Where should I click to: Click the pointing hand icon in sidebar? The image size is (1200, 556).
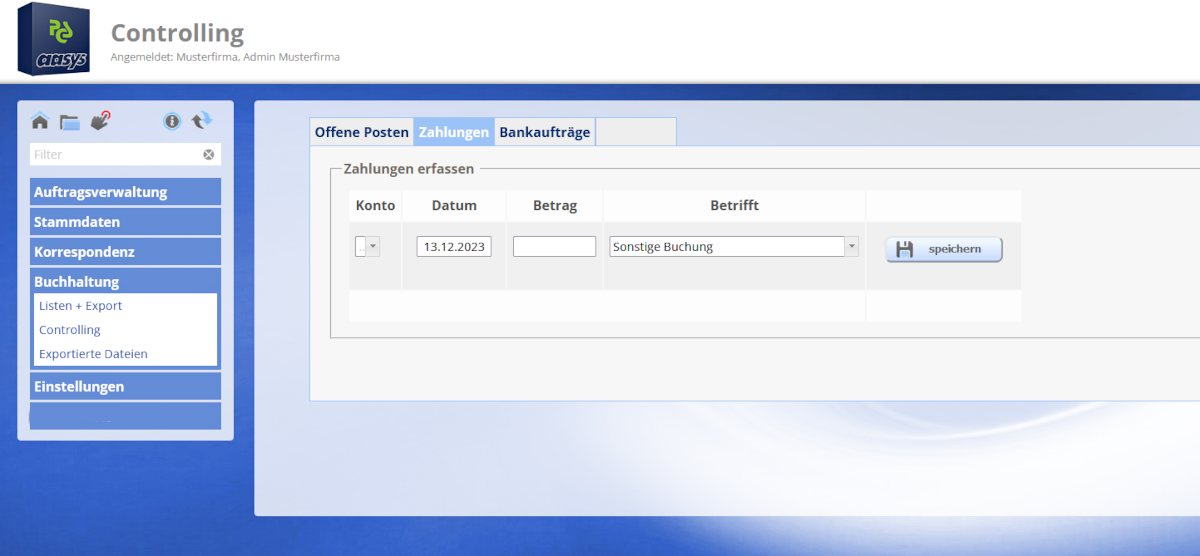[100, 121]
